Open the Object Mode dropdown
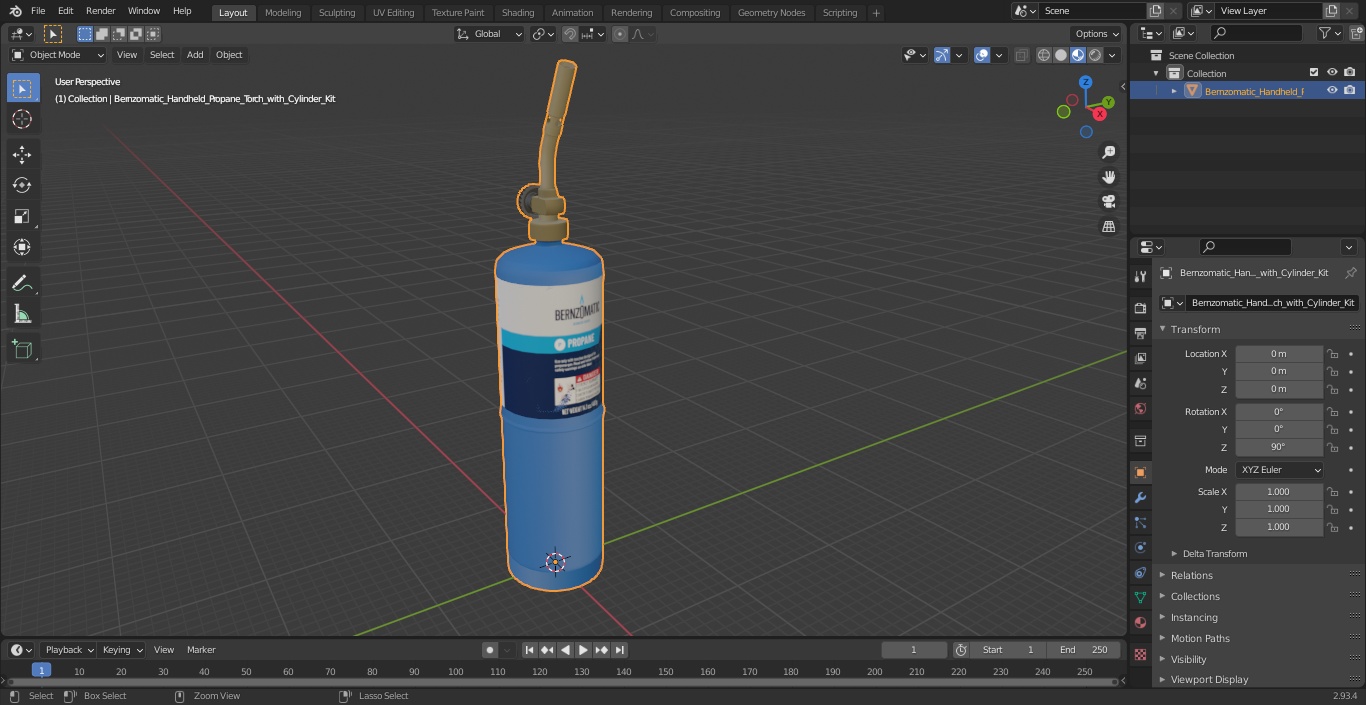Viewport: 1366px width, 705px height. coord(58,55)
